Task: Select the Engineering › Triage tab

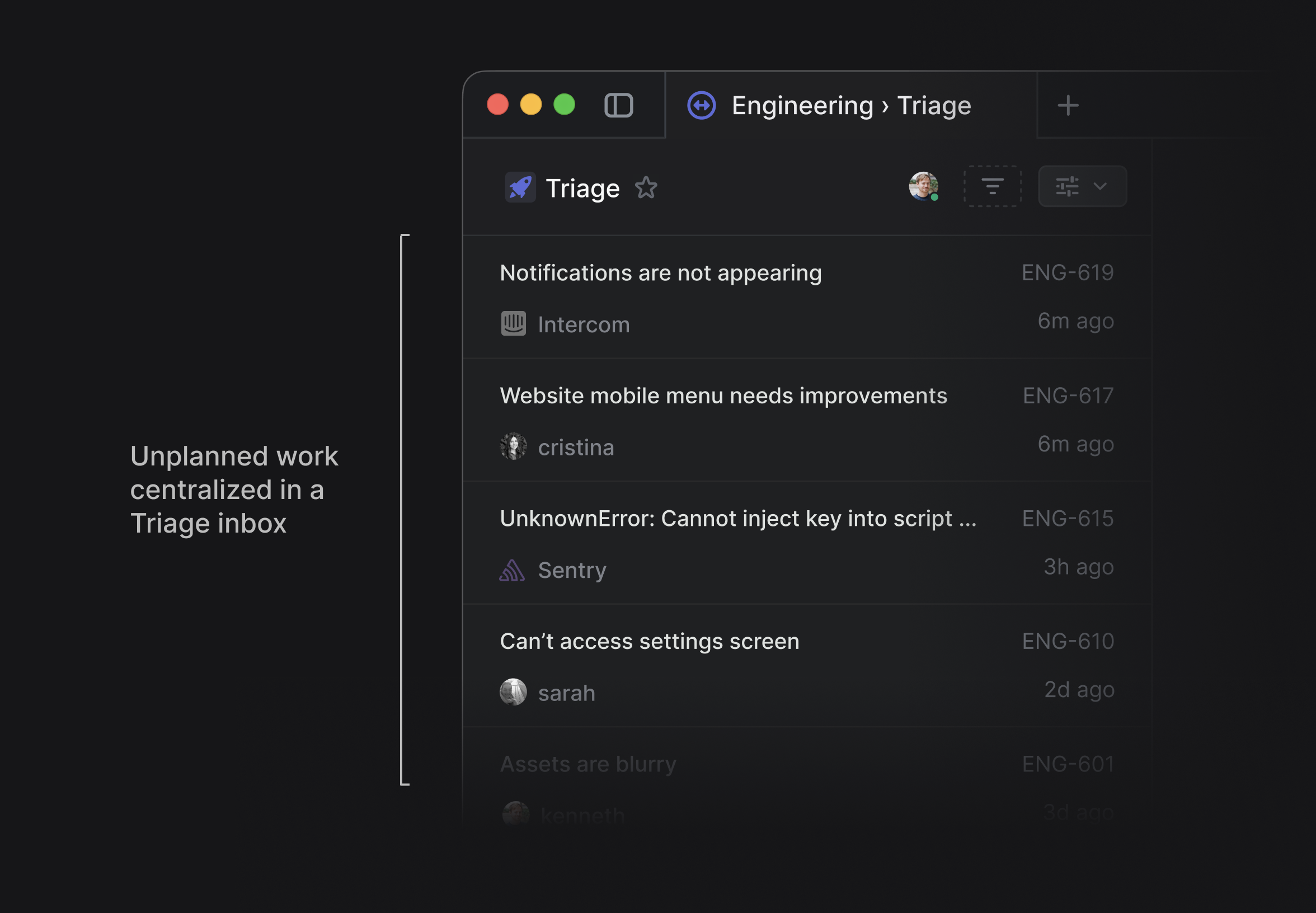Action: [851, 105]
